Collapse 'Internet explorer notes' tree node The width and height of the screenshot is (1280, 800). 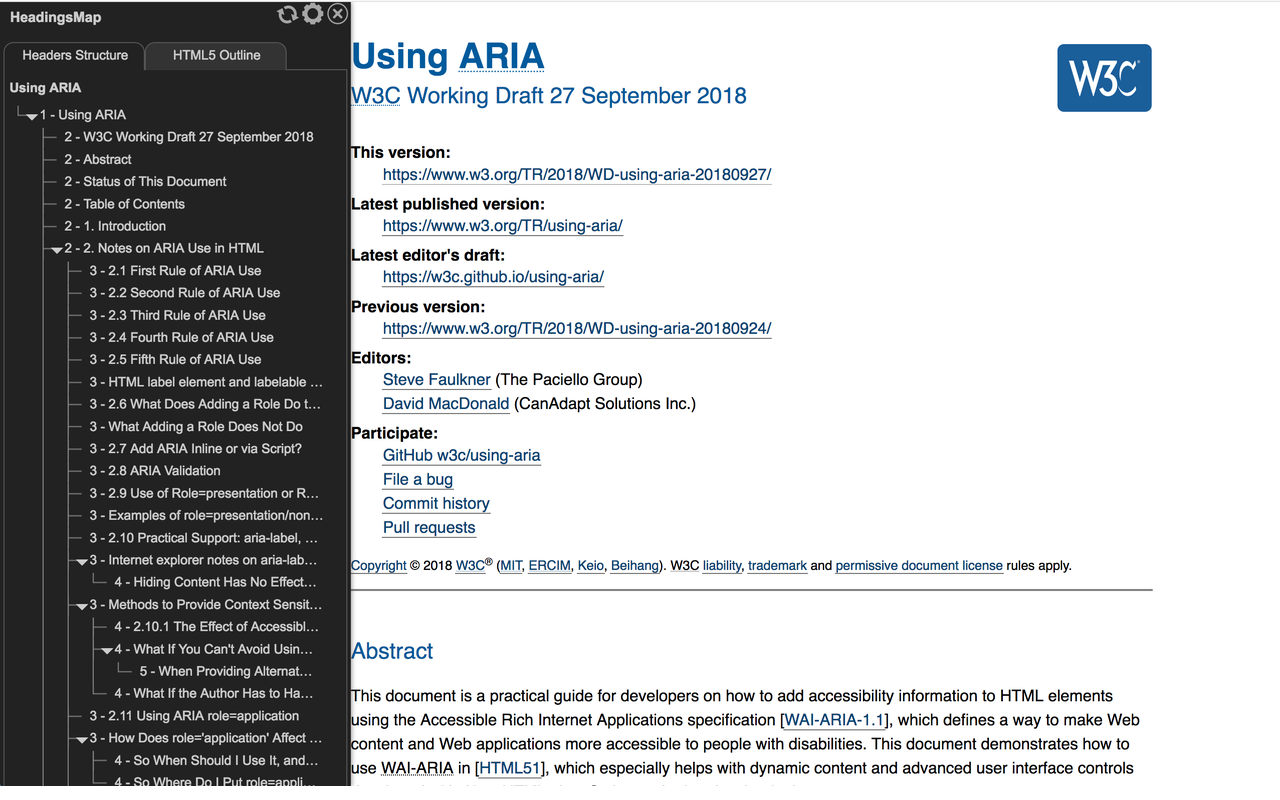coord(82,561)
